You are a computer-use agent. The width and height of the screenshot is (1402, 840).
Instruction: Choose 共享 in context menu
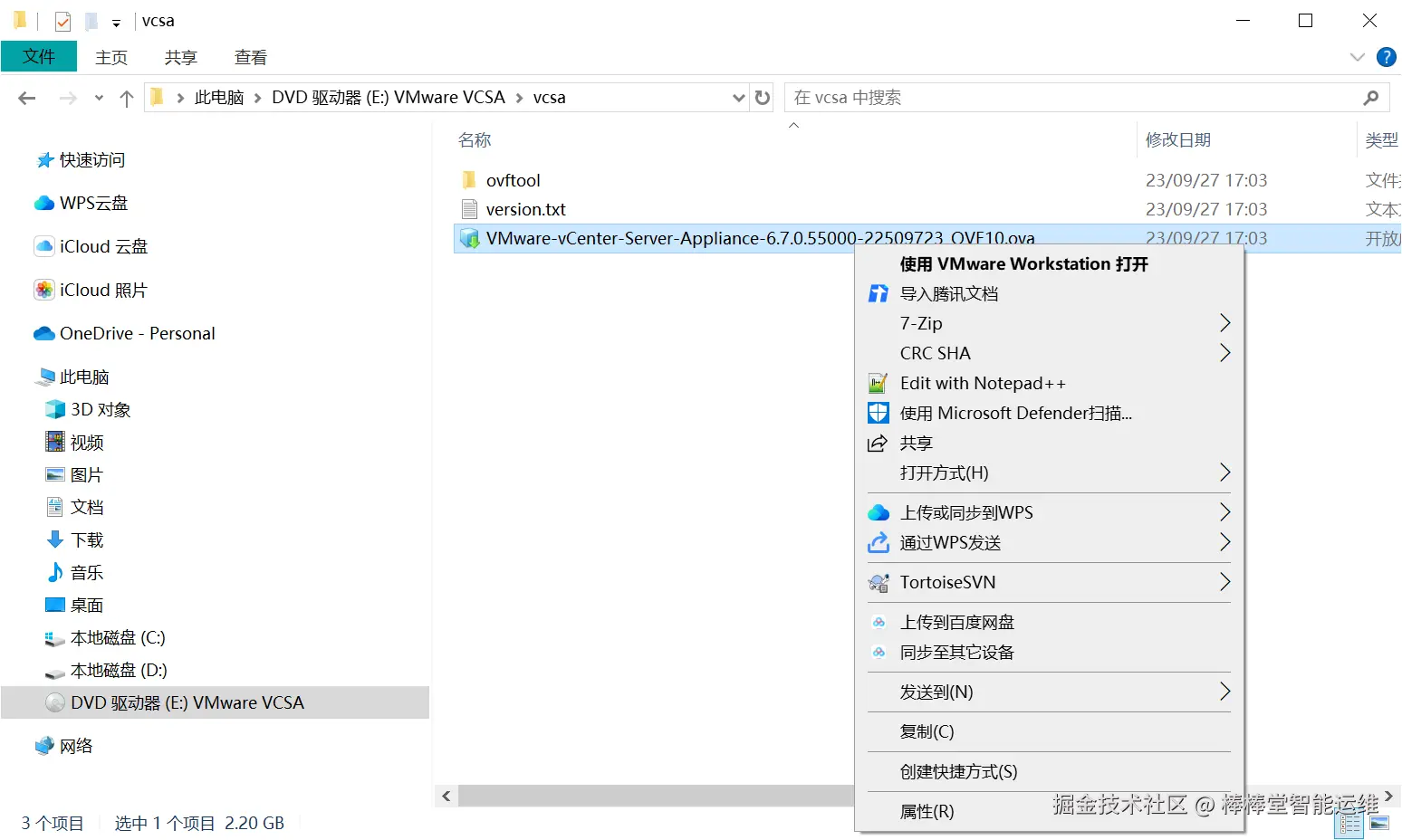click(x=1050, y=444)
